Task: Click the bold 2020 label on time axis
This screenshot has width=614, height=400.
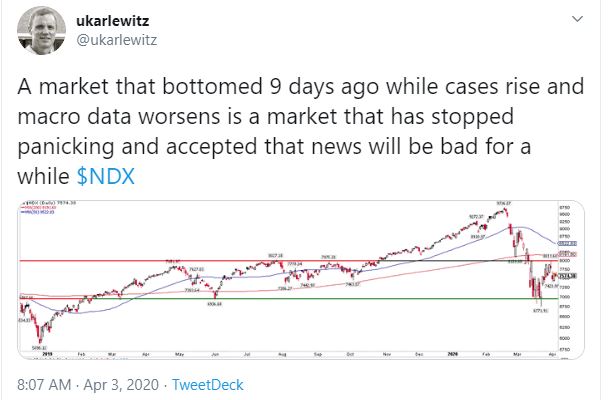Action: [x=452, y=354]
